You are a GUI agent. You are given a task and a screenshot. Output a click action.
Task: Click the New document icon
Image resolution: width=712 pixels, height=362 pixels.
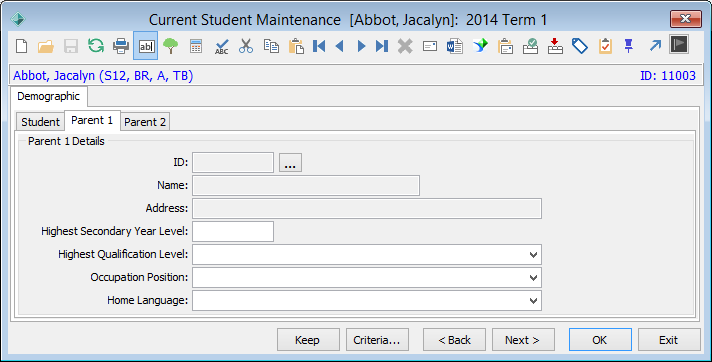pyautogui.click(x=21, y=46)
